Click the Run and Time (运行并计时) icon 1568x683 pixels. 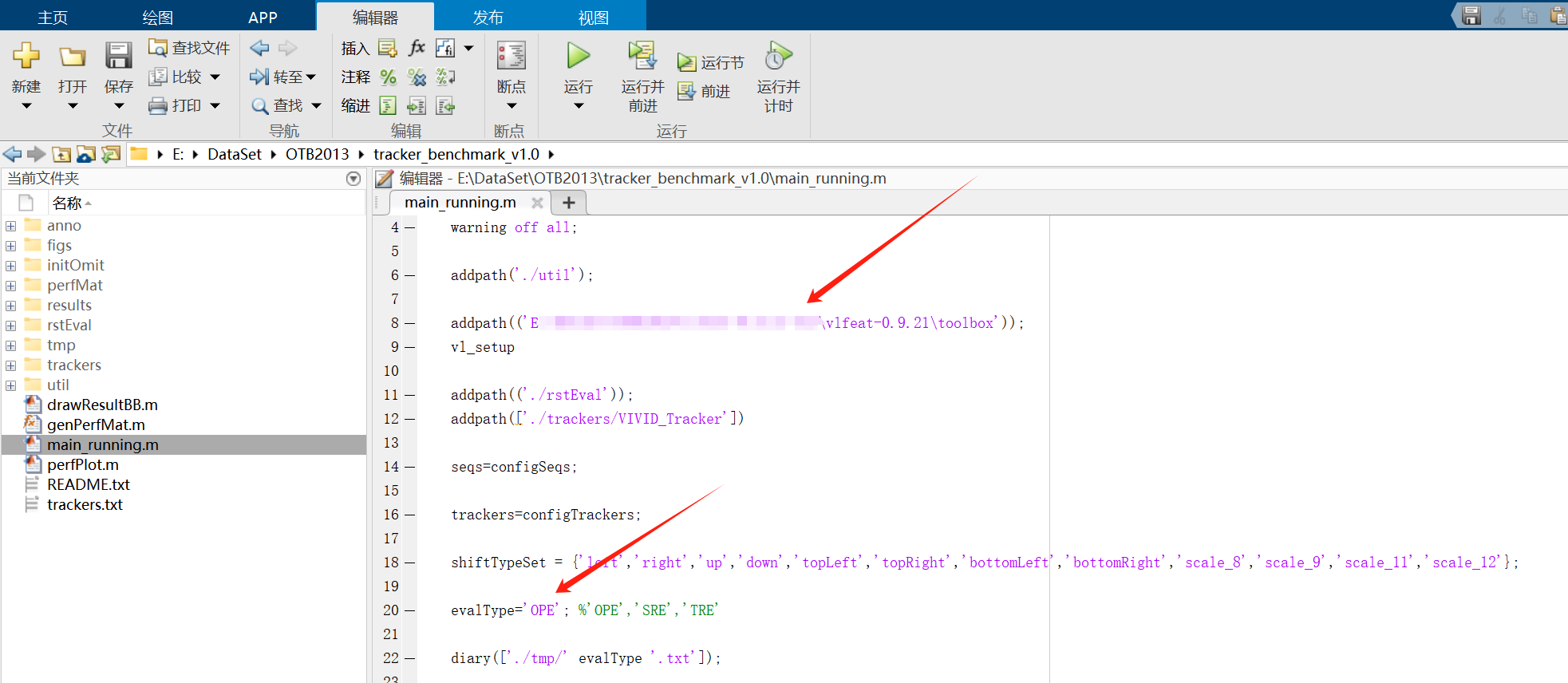pos(778,55)
